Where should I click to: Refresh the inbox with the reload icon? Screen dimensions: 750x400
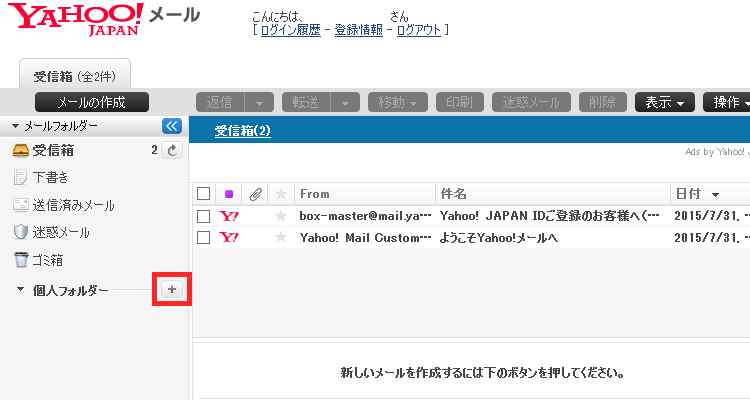(172, 150)
